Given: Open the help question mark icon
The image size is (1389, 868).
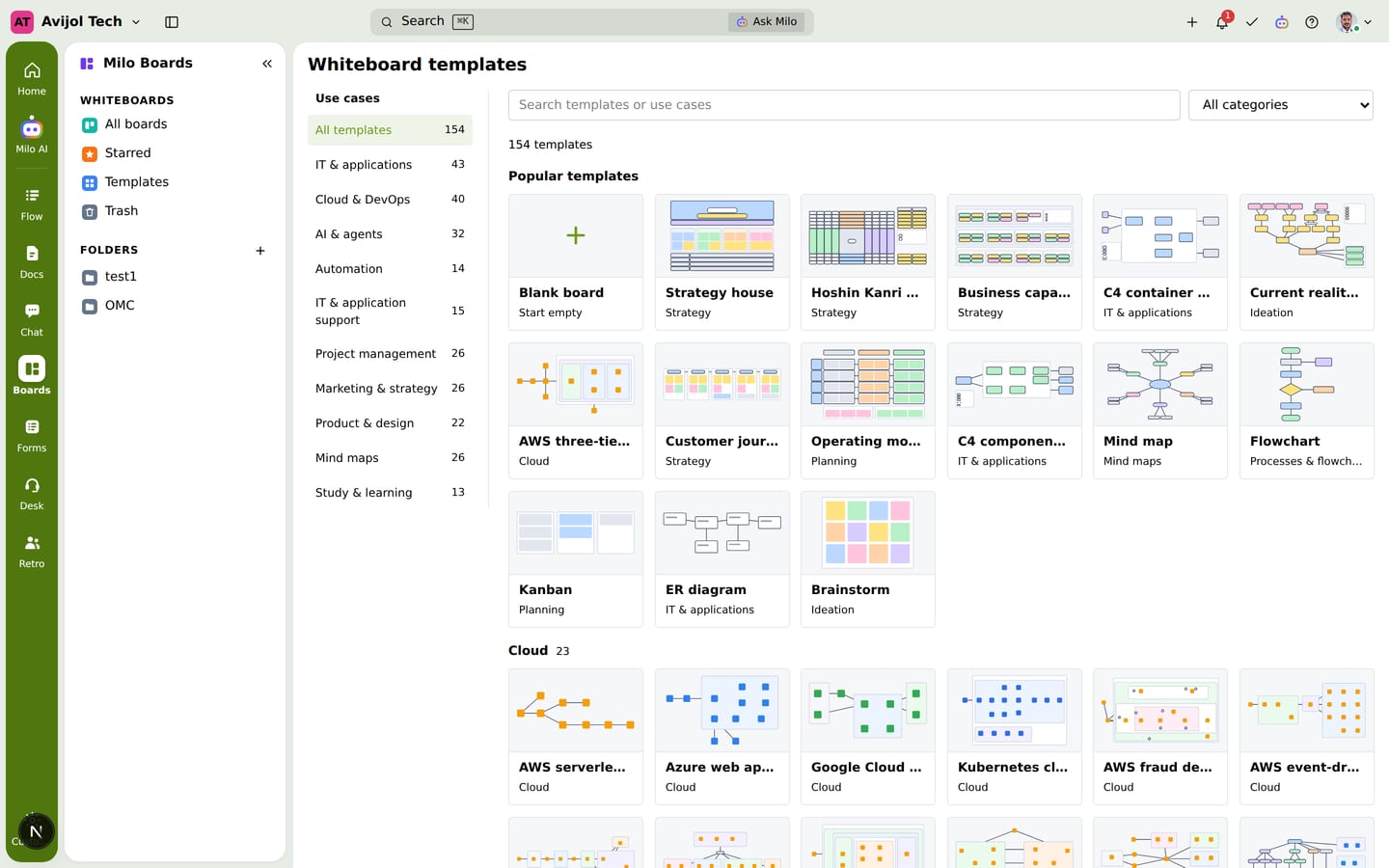Looking at the screenshot, I should (x=1312, y=21).
